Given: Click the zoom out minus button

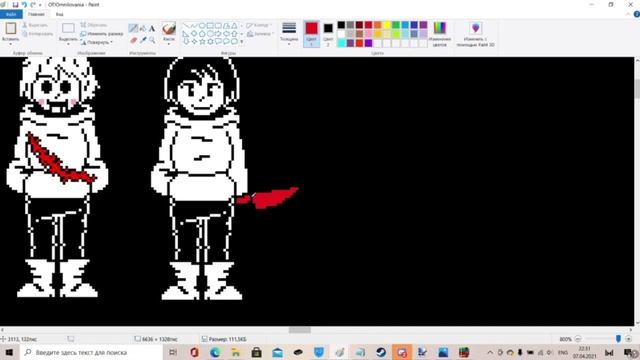Looking at the screenshot, I should [x=578, y=339].
